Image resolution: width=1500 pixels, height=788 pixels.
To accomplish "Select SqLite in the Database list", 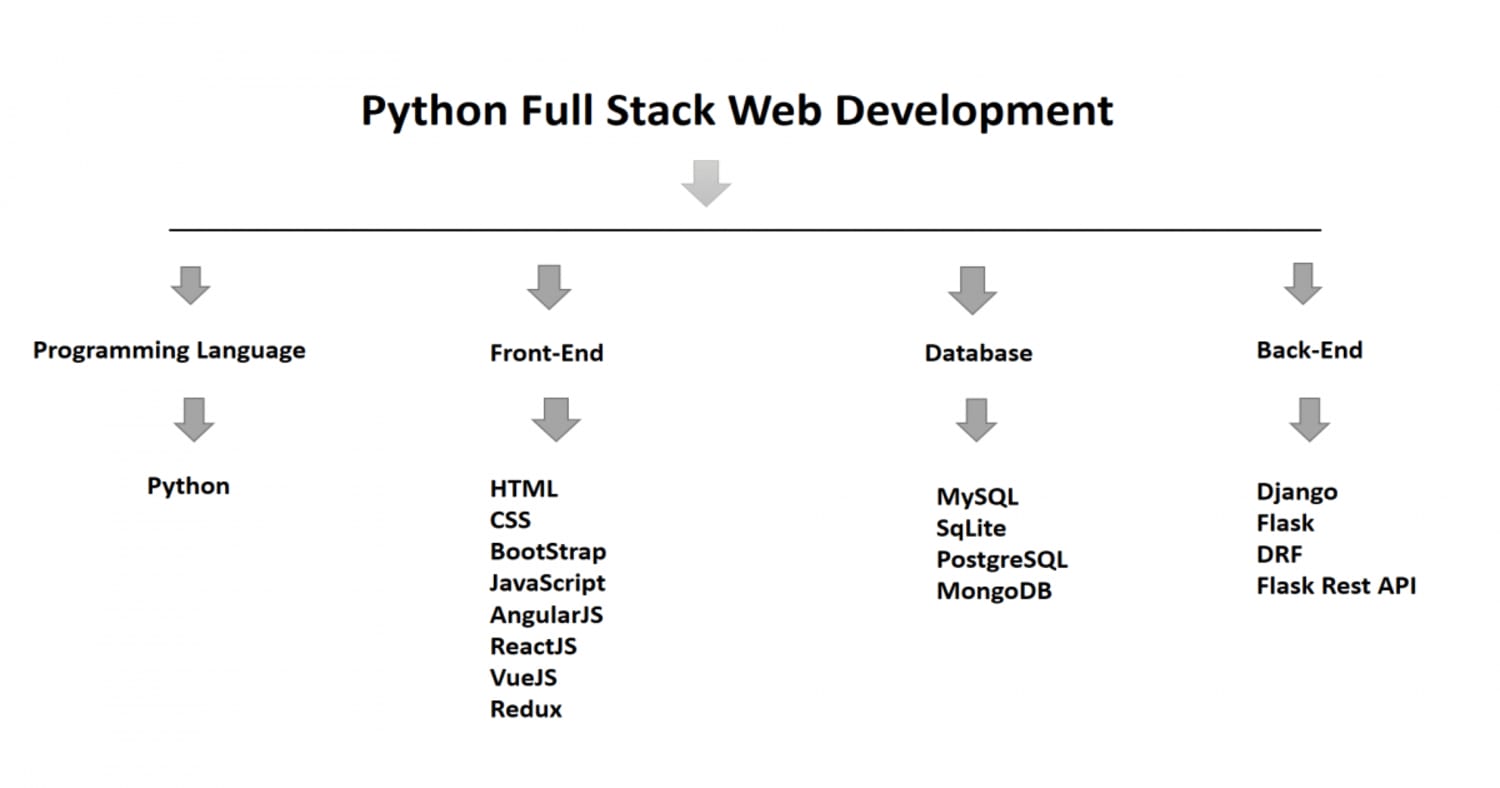I will coord(971,528).
